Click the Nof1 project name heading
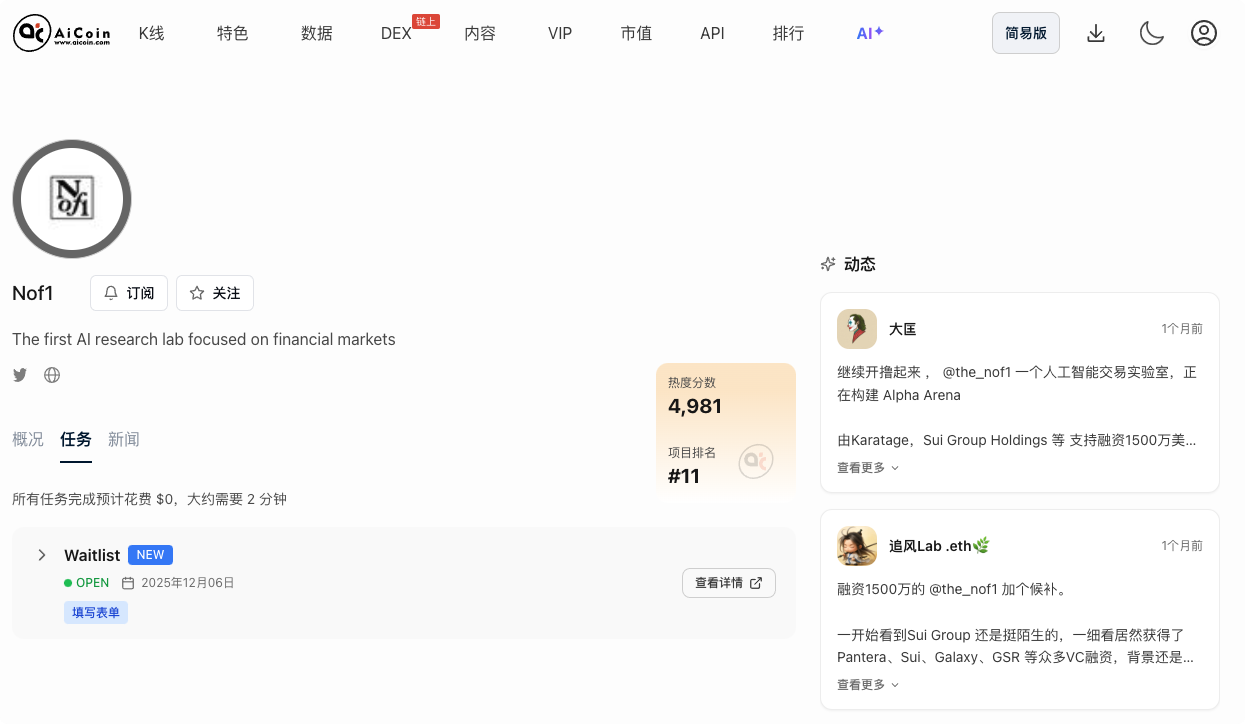Screen dimensions: 1245x724 point(33,293)
